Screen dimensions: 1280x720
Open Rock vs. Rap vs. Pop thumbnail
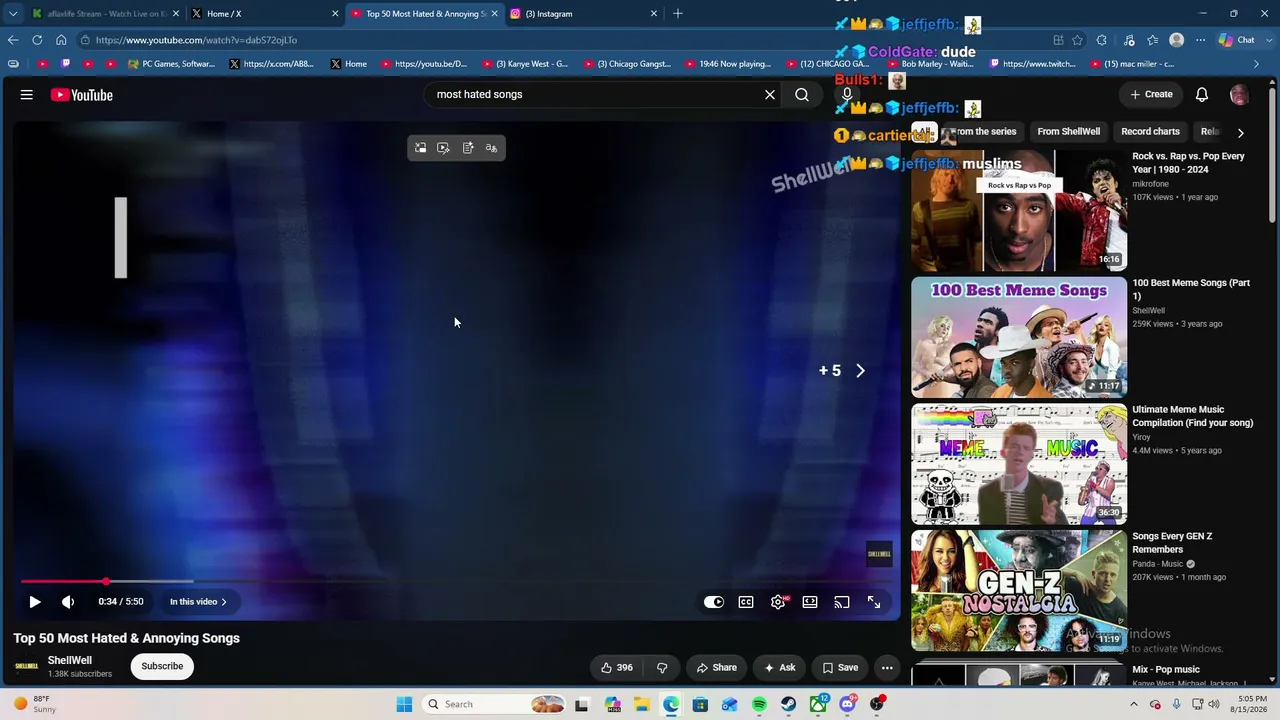[1019, 211]
